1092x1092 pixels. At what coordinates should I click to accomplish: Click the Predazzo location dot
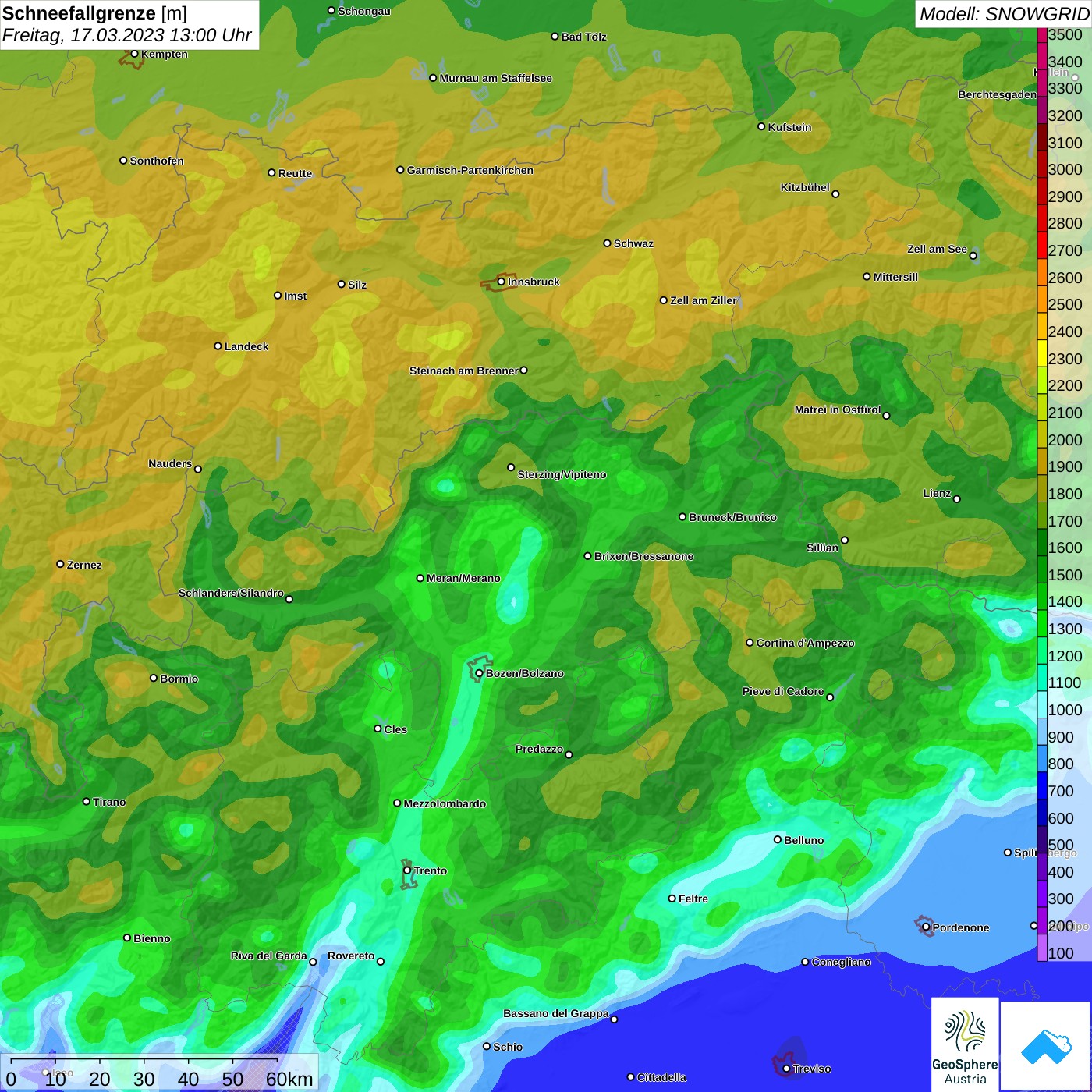click(569, 754)
